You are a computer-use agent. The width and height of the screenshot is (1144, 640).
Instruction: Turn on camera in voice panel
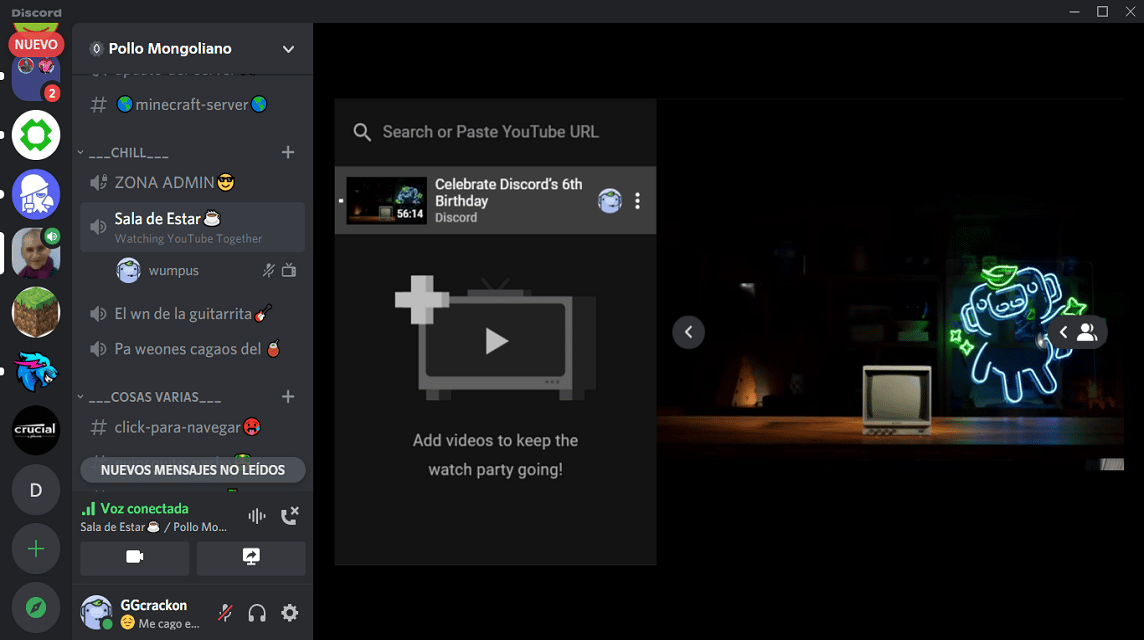[135, 557]
